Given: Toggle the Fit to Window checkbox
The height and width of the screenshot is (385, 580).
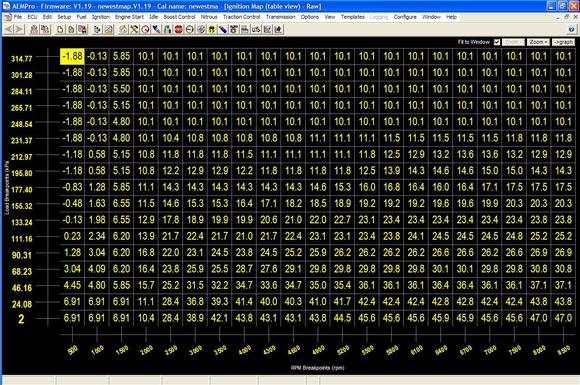Looking at the screenshot, I should click(x=497, y=42).
